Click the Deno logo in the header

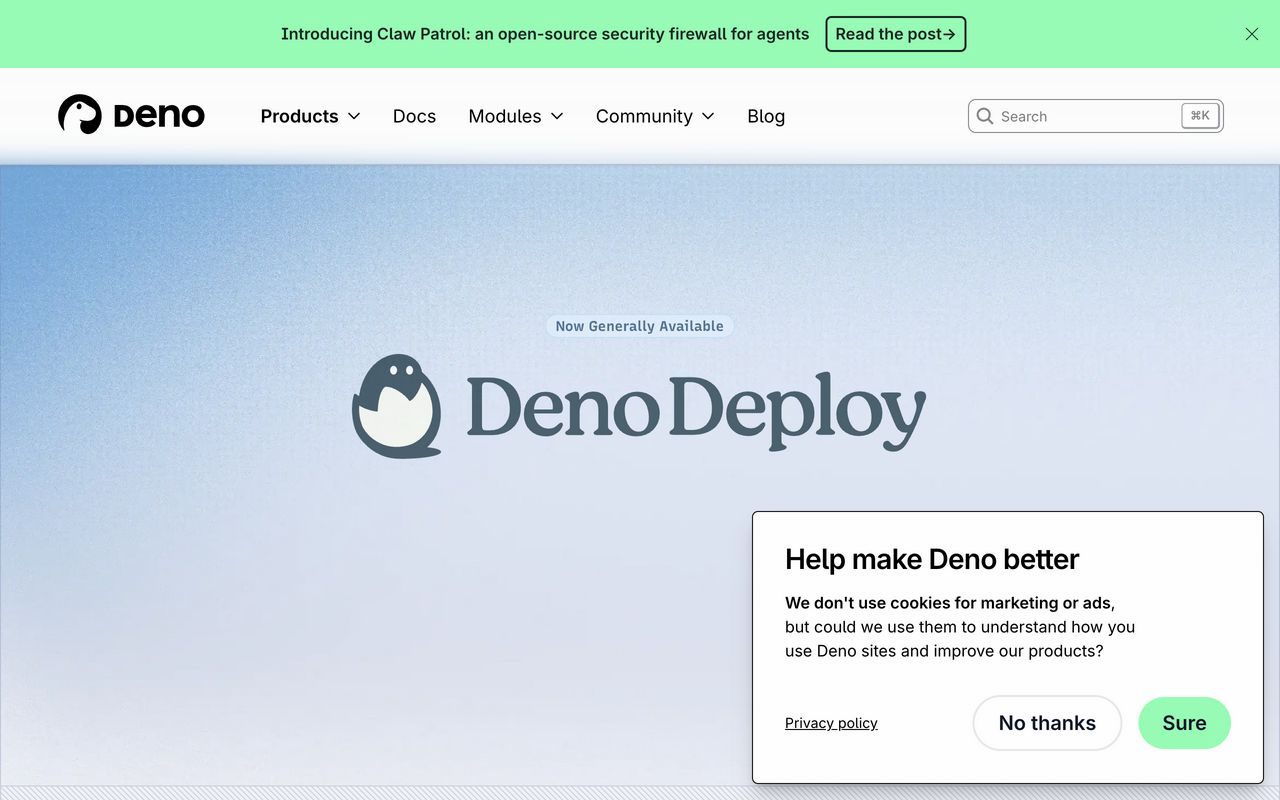tap(131, 115)
